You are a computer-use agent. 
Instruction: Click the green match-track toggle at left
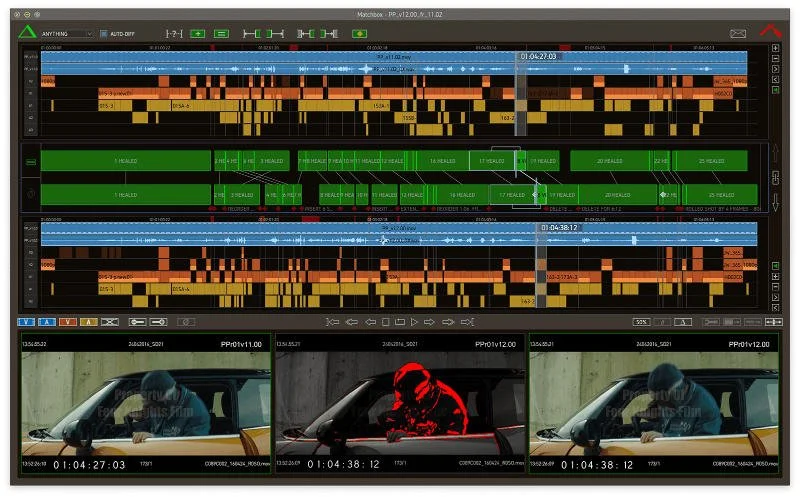[x=31, y=162]
